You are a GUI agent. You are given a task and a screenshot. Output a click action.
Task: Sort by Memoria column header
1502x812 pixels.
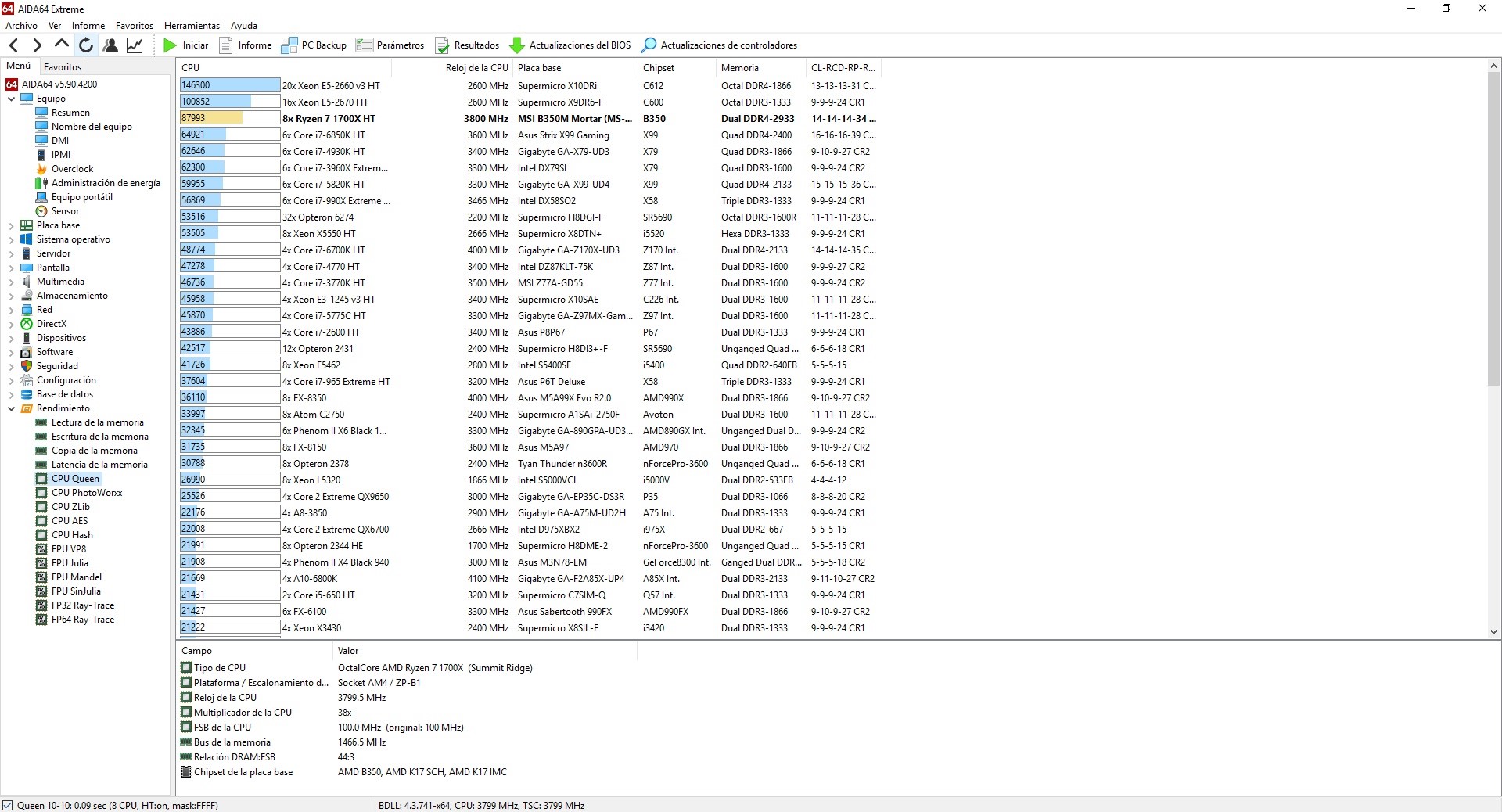tap(761, 68)
